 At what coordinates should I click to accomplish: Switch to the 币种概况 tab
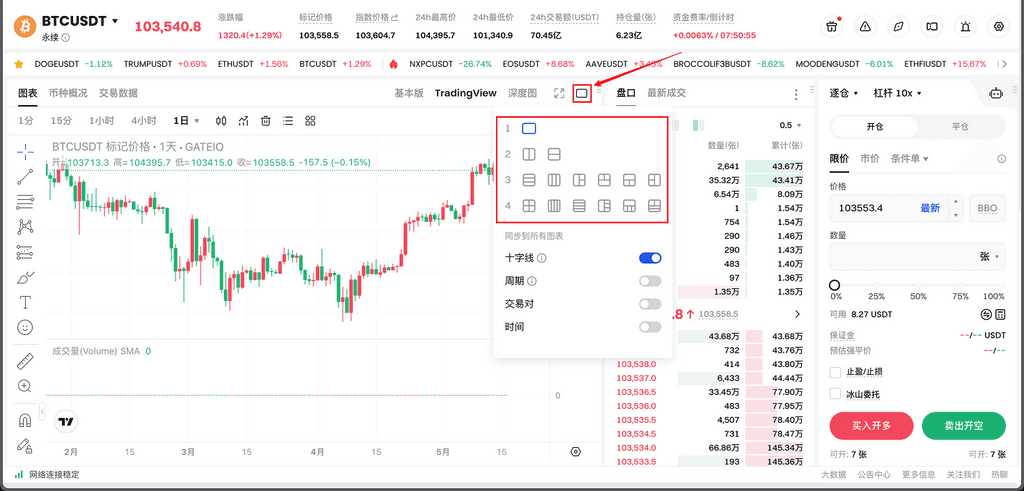[x=68, y=93]
